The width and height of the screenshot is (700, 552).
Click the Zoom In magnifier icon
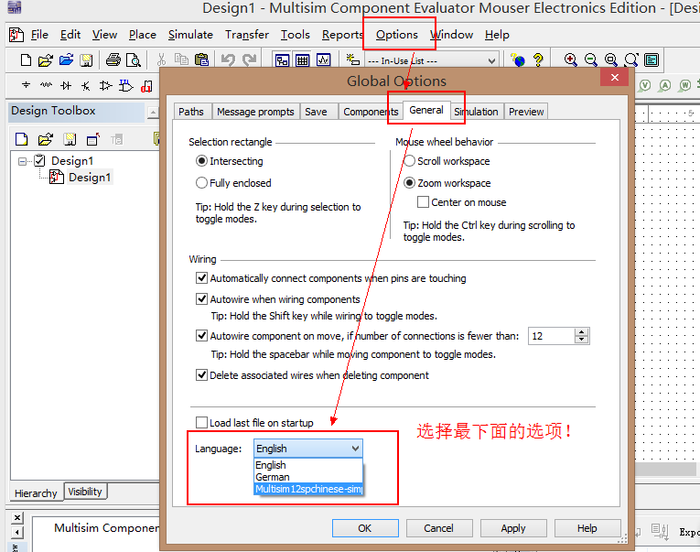(570, 59)
